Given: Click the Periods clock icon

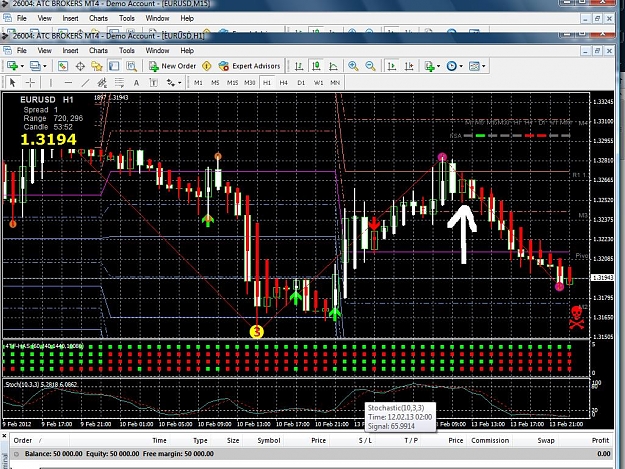Looking at the screenshot, I should (x=451, y=66).
